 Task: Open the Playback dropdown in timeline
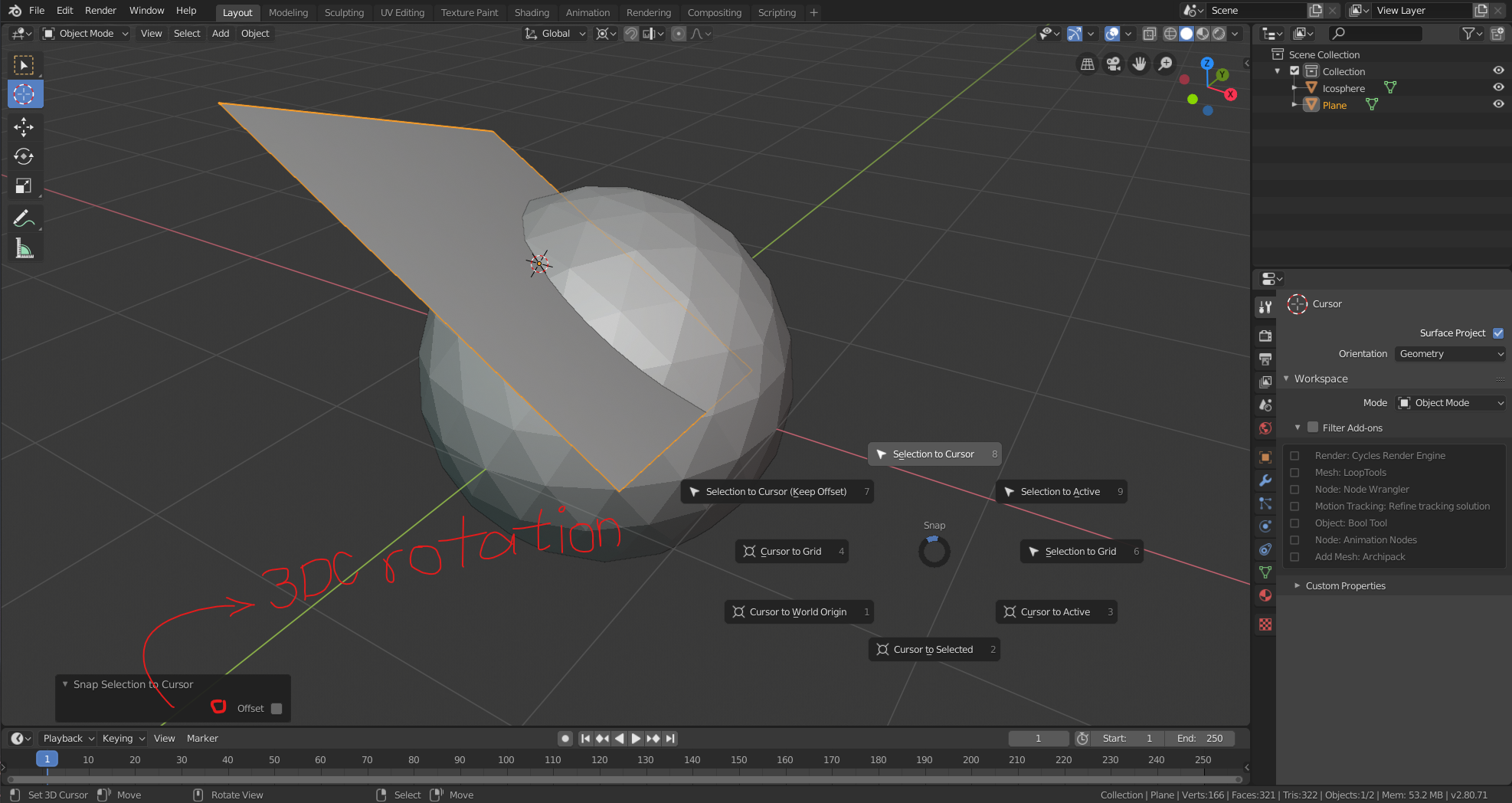(x=67, y=739)
